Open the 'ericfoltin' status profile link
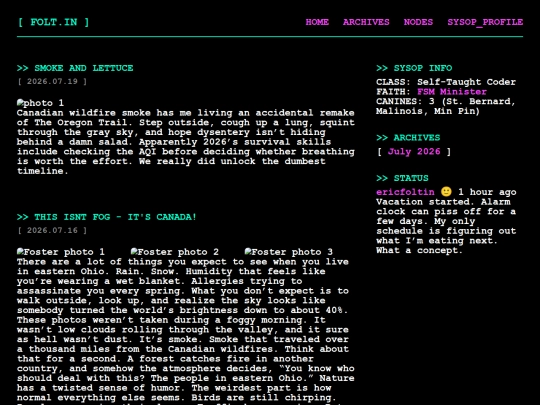Screen dimensions: 540x405 (x=405, y=192)
